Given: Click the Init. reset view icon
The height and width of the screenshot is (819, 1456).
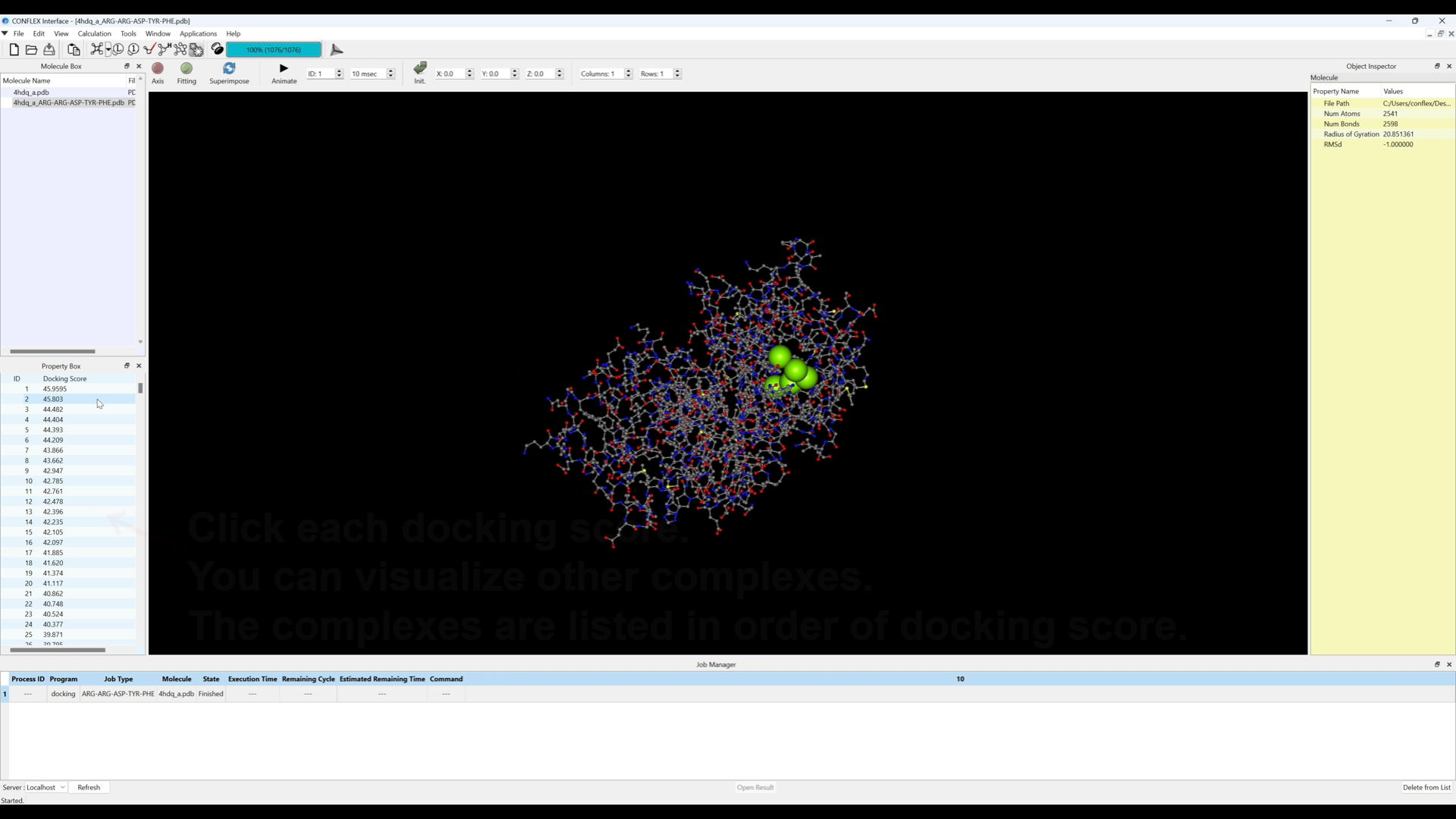Looking at the screenshot, I should point(420,69).
